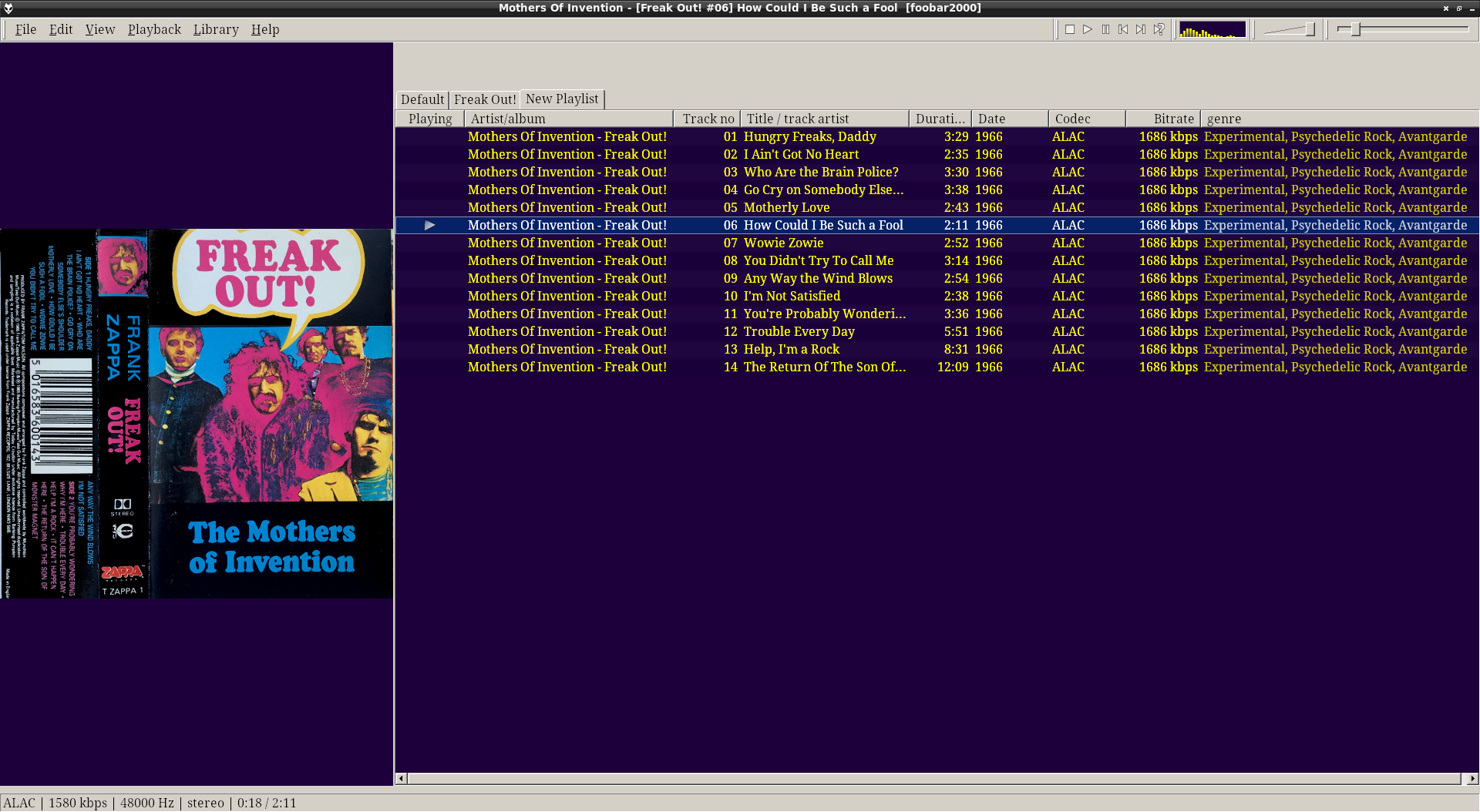Click the spectrum visualization in toolbar
This screenshot has height=812, width=1480.
click(x=1213, y=29)
